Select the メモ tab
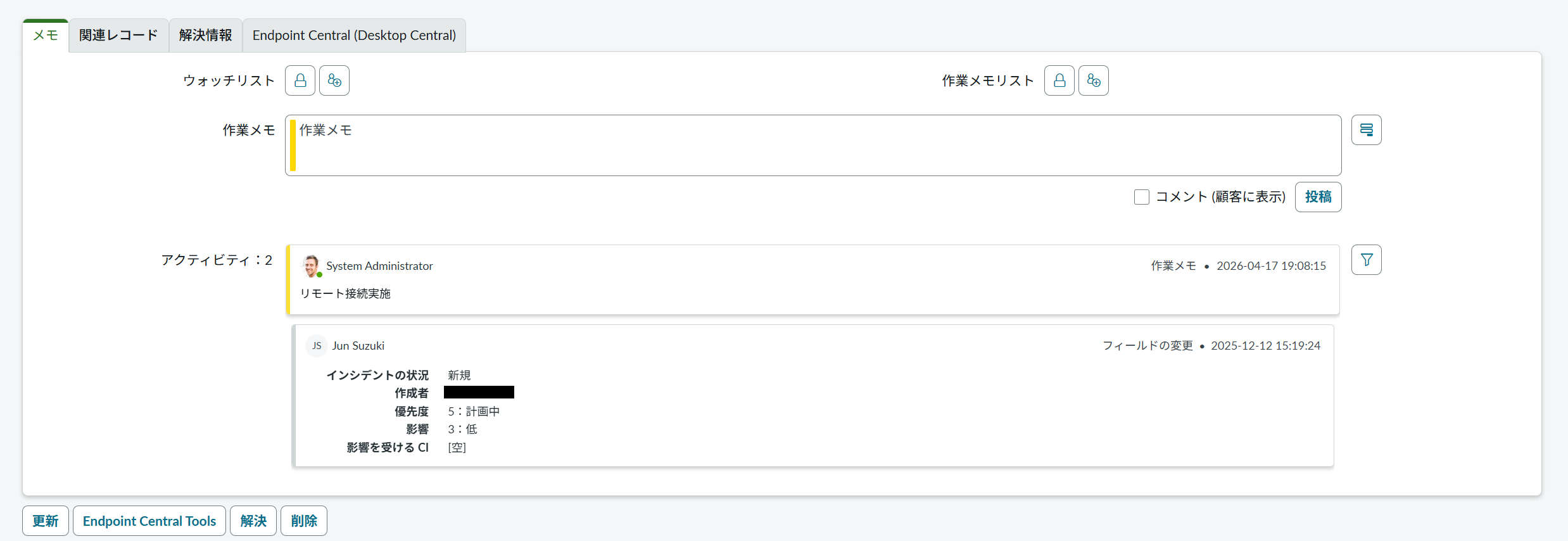The height and width of the screenshot is (541, 1568). click(46, 35)
